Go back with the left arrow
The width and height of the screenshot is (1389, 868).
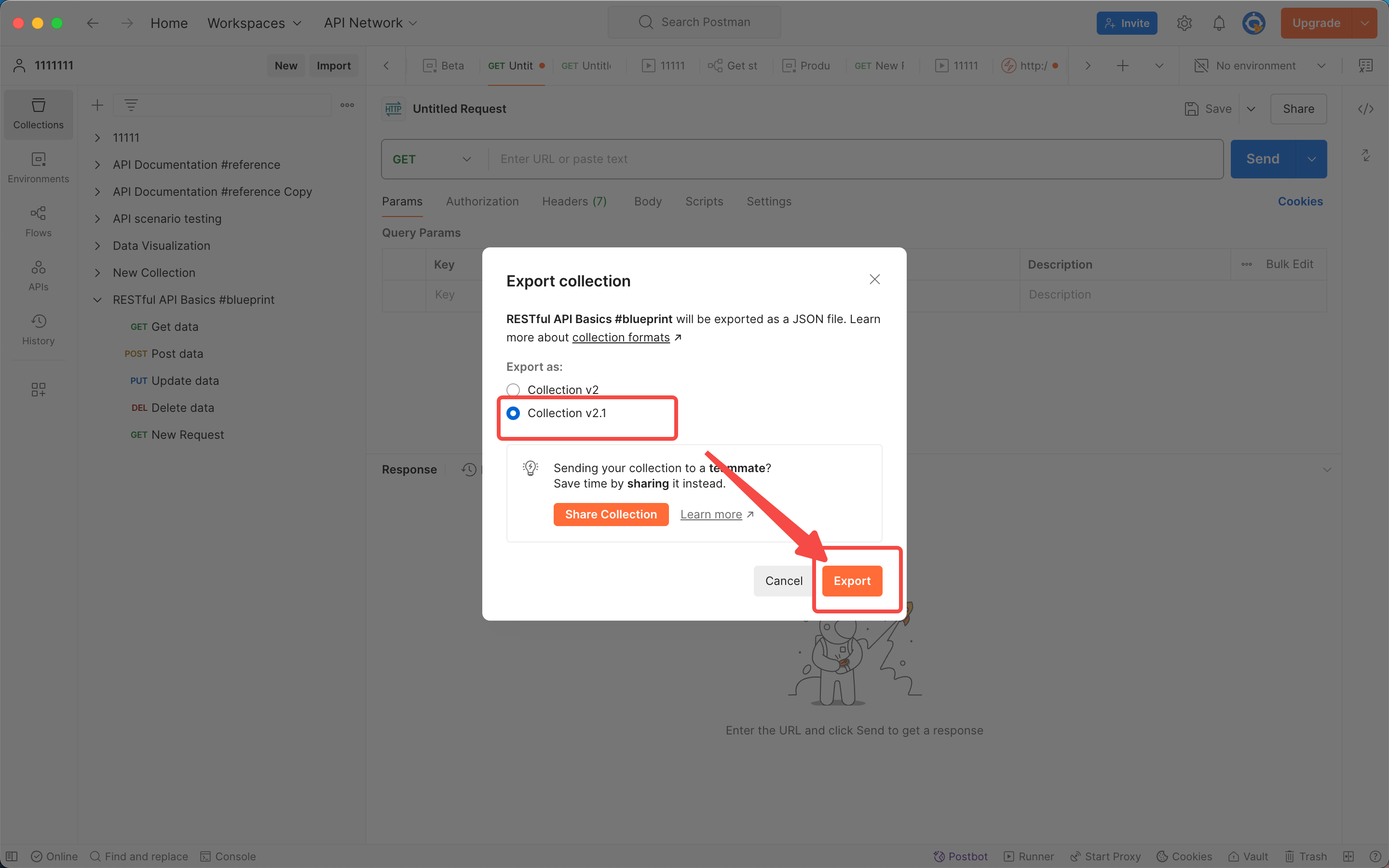pyautogui.click(x=93, y=23)
